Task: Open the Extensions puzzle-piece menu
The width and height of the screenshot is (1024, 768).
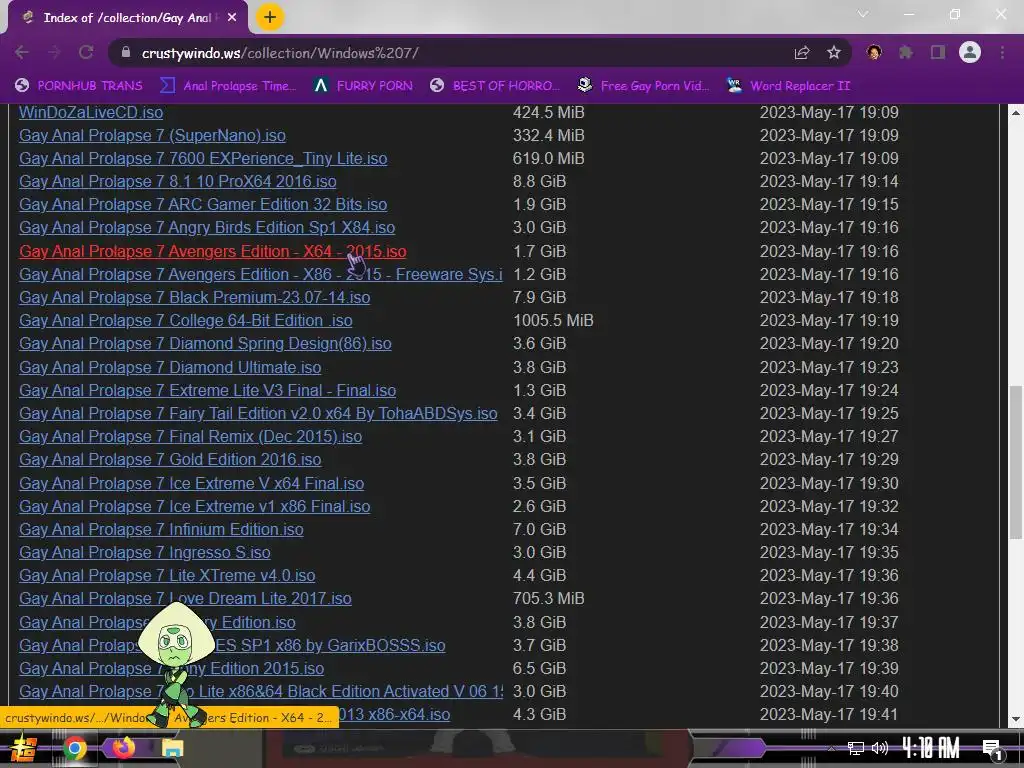Action: click(906, 52)
